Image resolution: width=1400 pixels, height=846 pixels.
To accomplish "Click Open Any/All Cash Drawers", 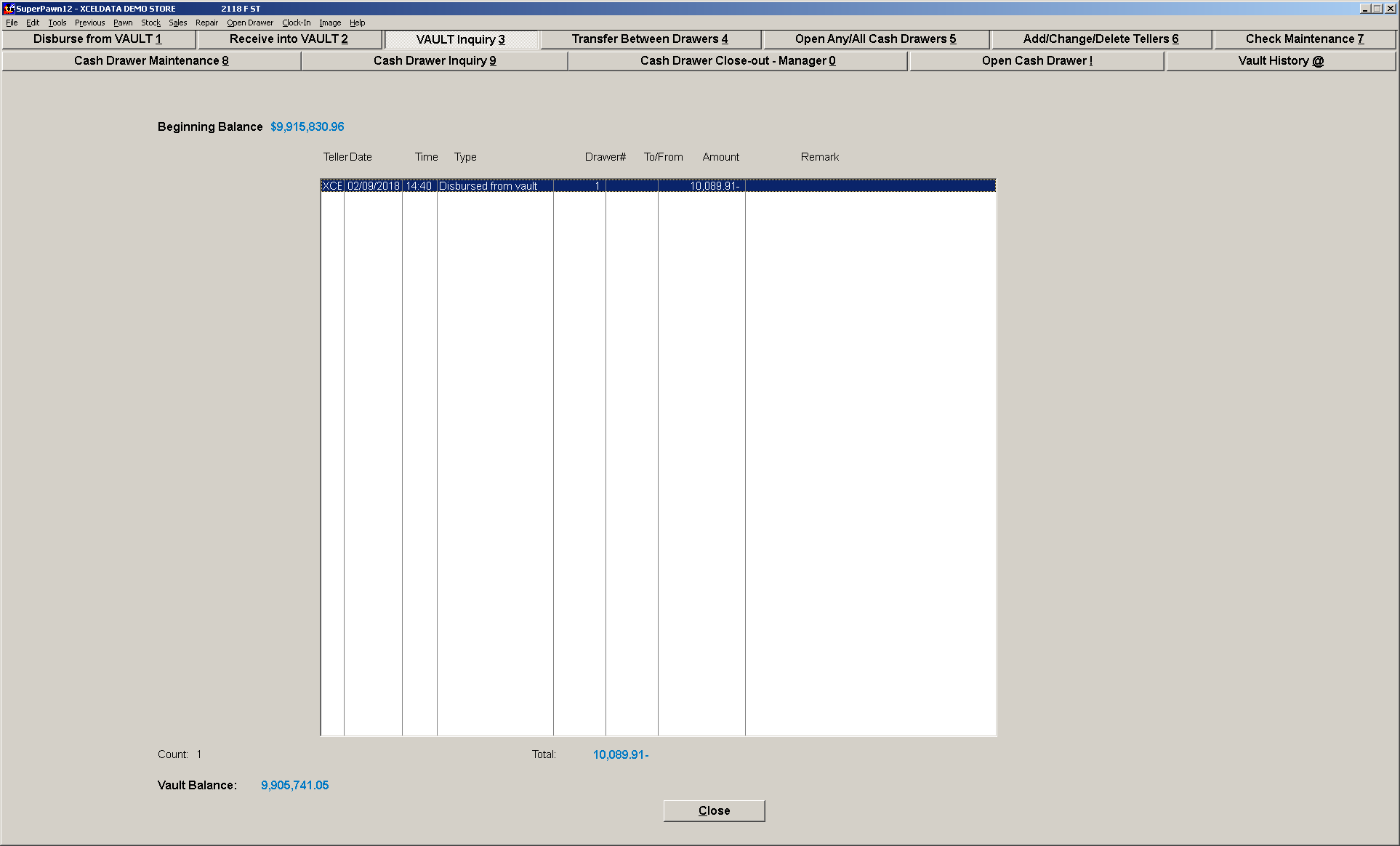I will point(875,39).
